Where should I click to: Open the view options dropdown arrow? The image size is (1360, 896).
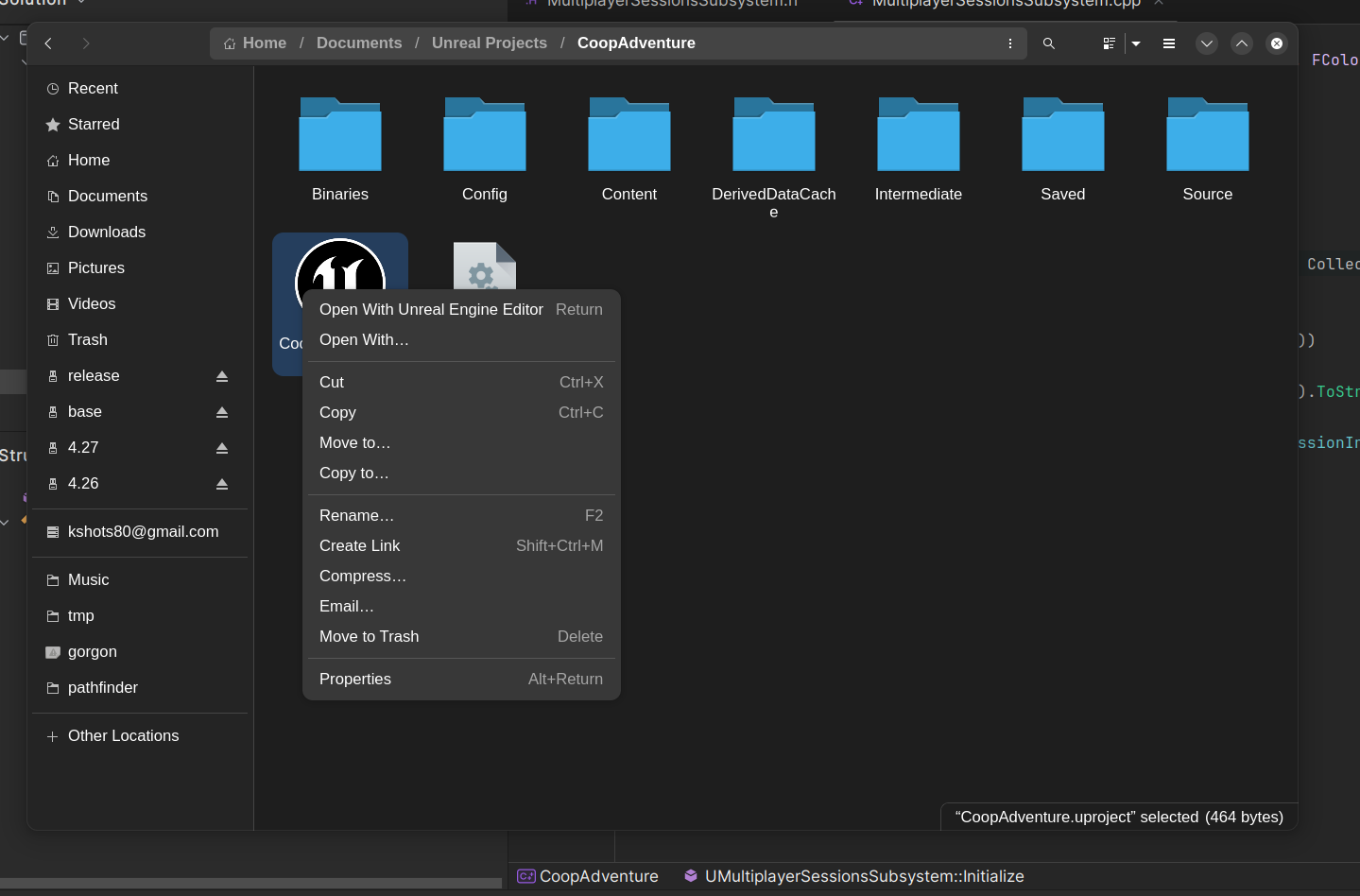(x=1136, y=43)
